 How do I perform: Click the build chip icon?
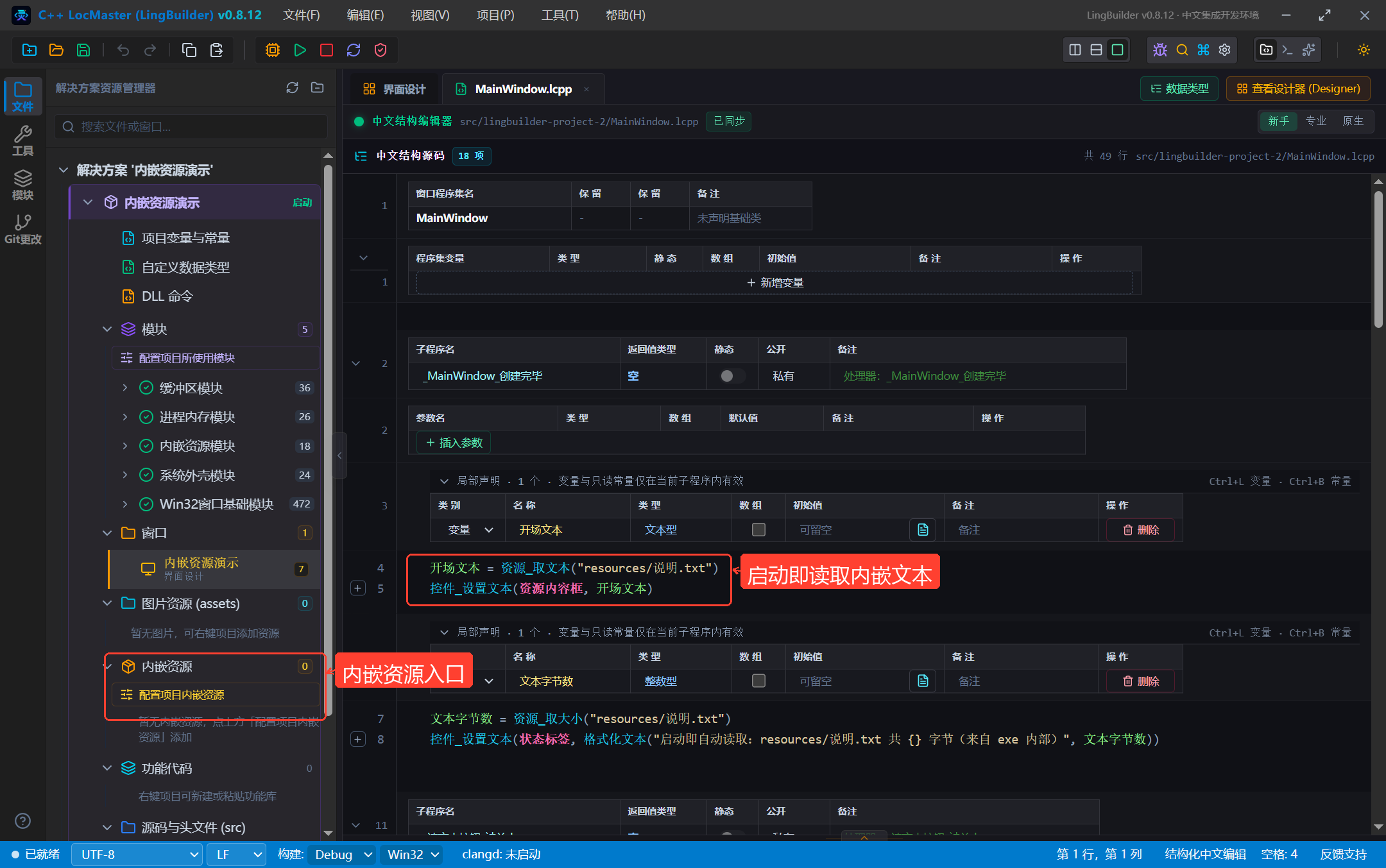273,50
